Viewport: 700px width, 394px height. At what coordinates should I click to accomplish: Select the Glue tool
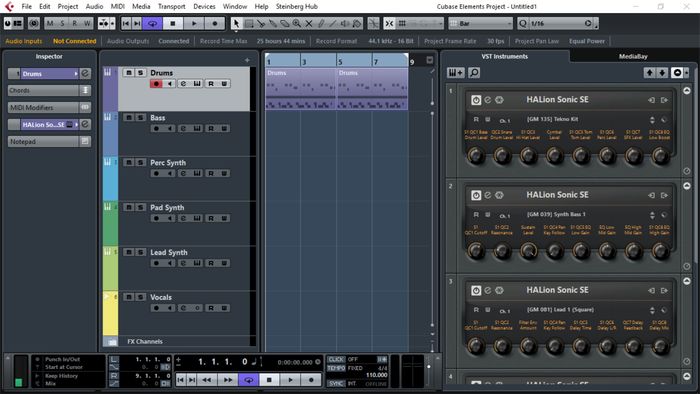[x=273, y=23]
